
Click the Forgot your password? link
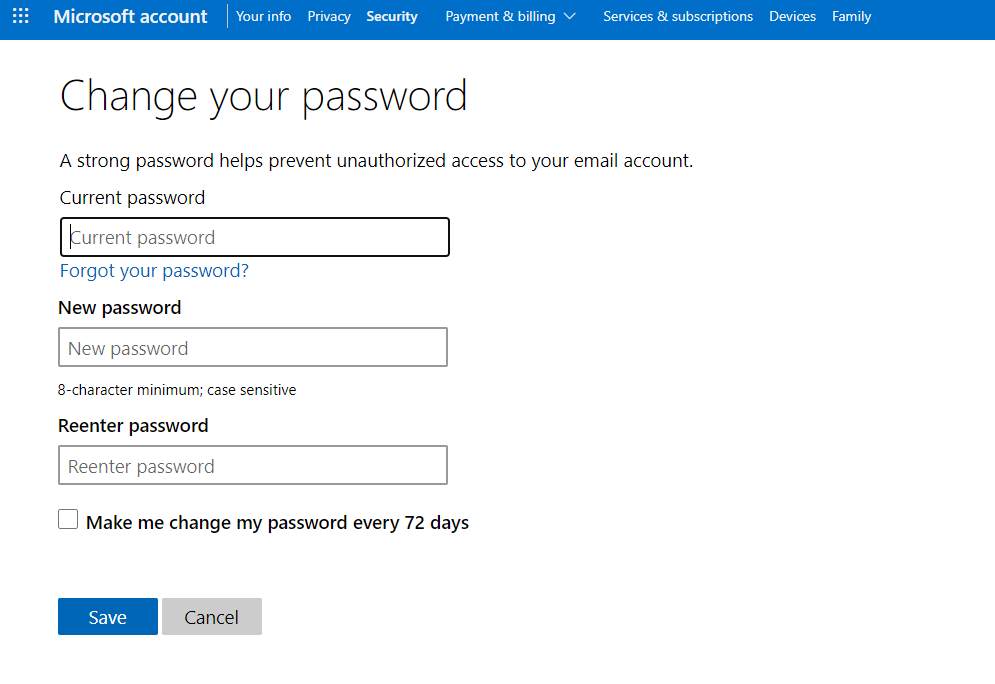154,271
